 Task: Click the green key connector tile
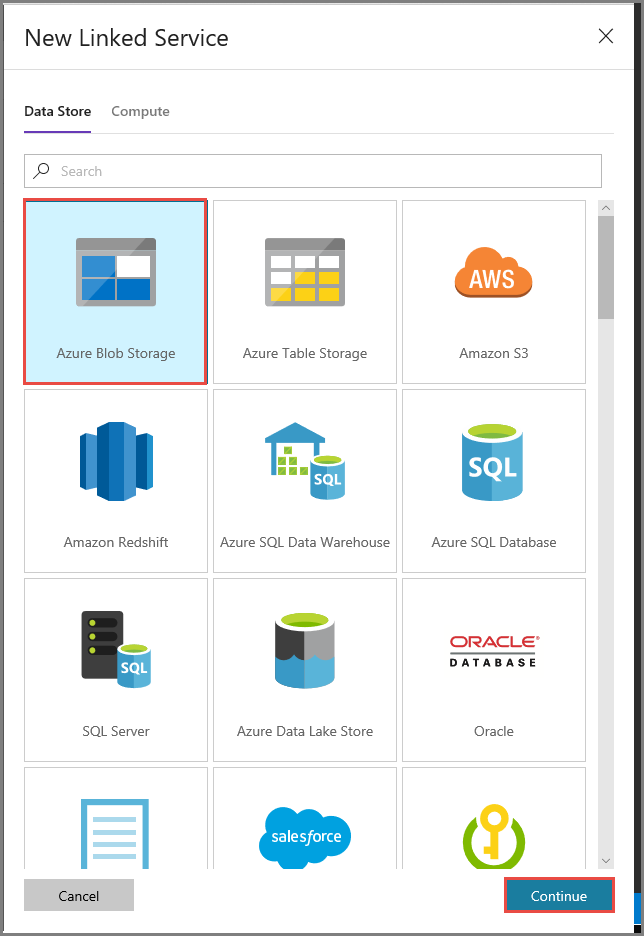493,830
